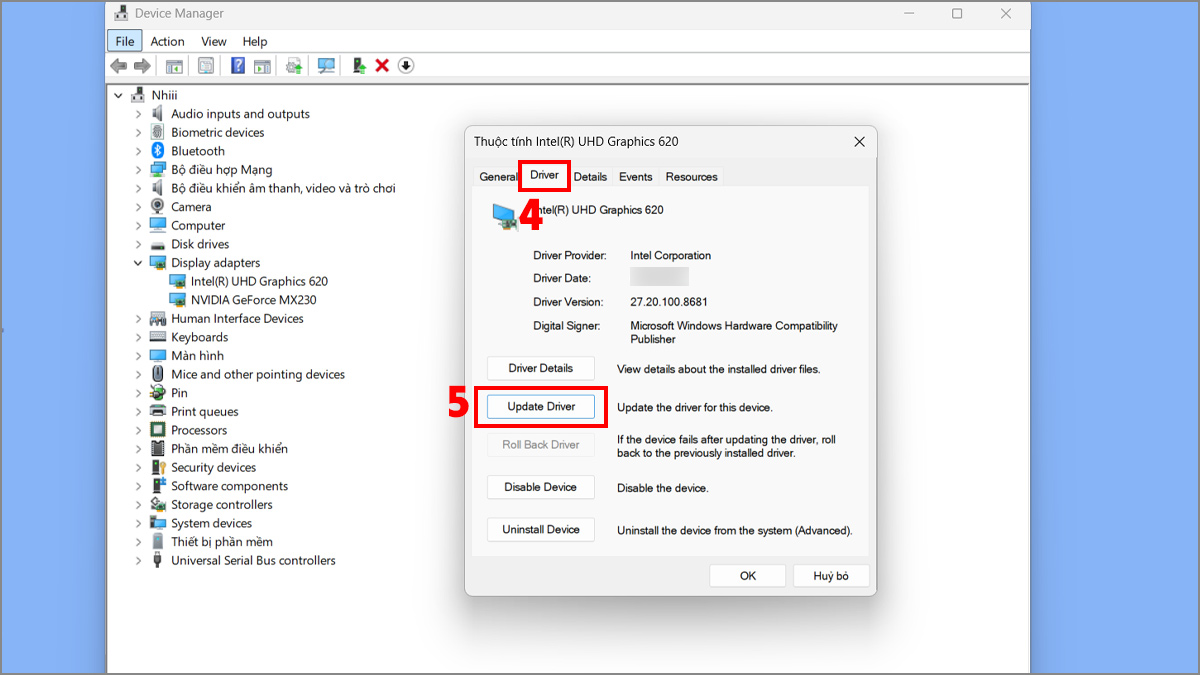Image resolution: width=1200 pixels, height=675 pixels.
Task: Open the Help menu
Action: pyautogui.click(x=255, y=41)
